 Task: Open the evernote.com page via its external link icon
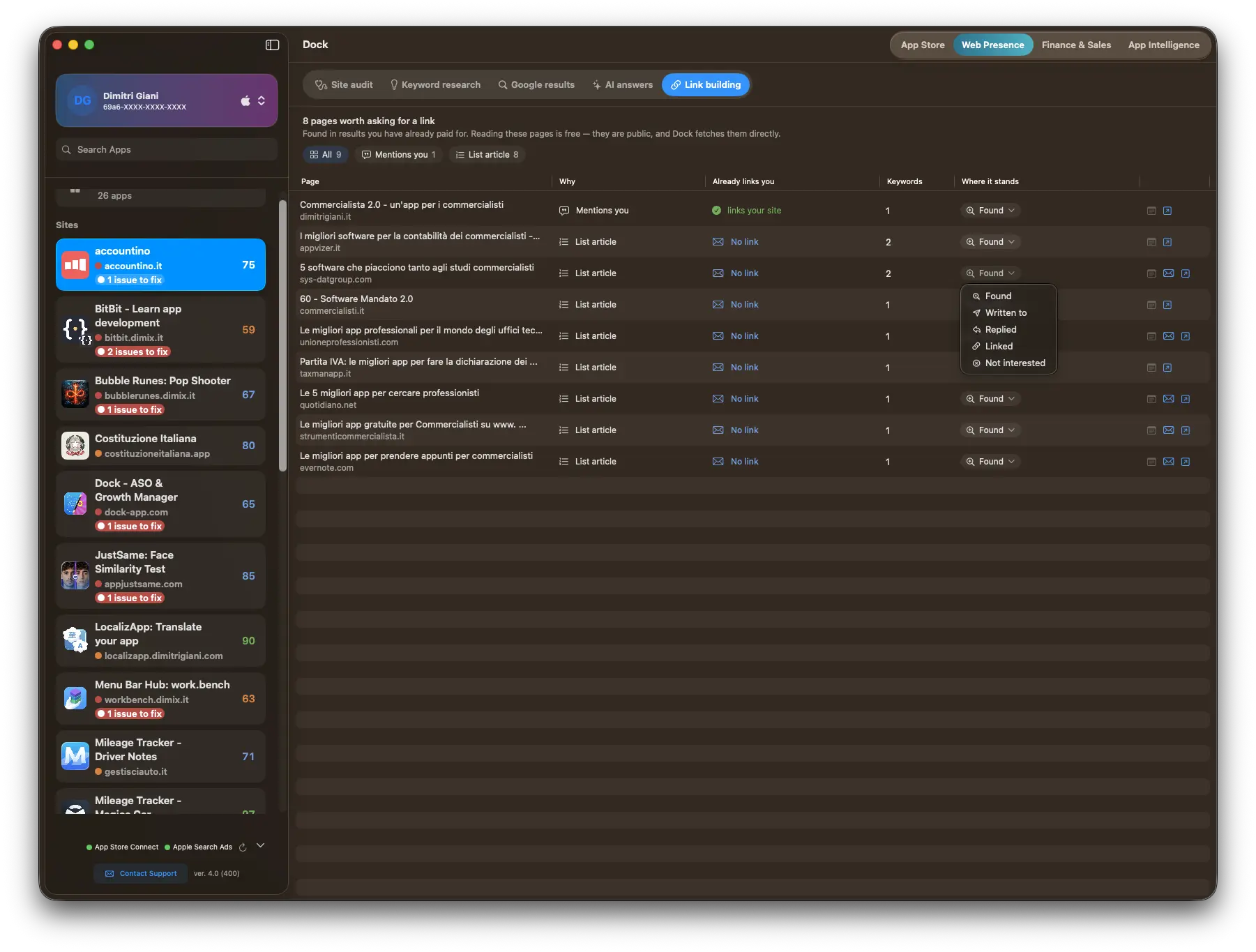[x=1186, y=462]
